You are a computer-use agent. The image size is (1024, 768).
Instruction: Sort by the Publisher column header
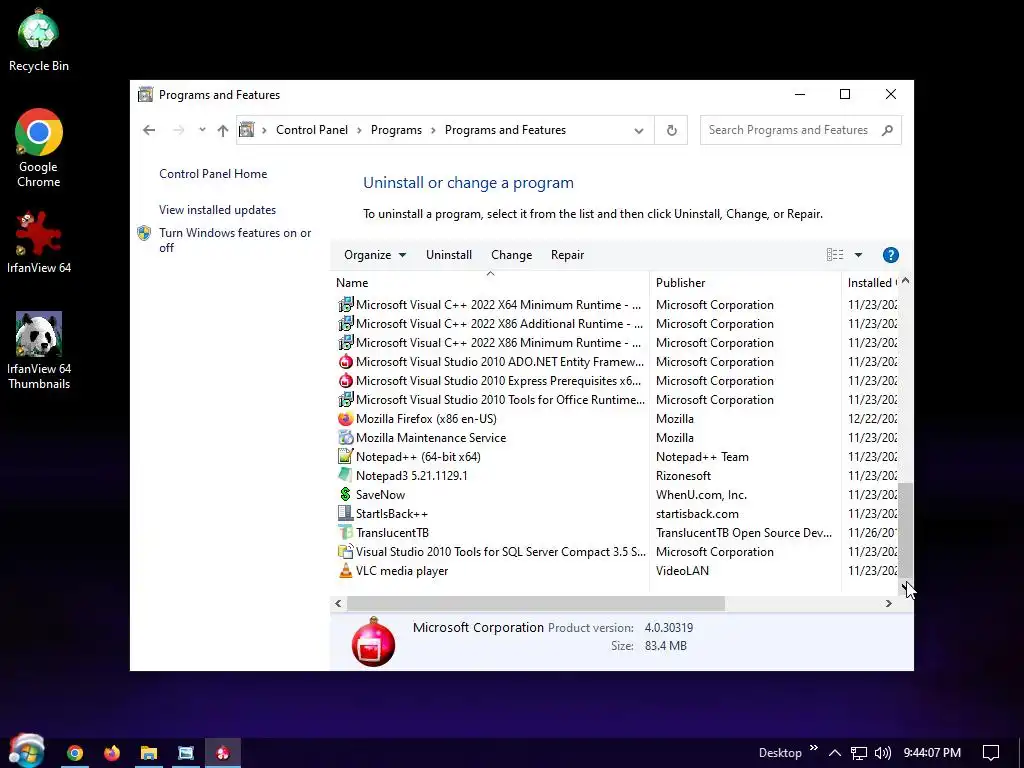click(745, 283)
